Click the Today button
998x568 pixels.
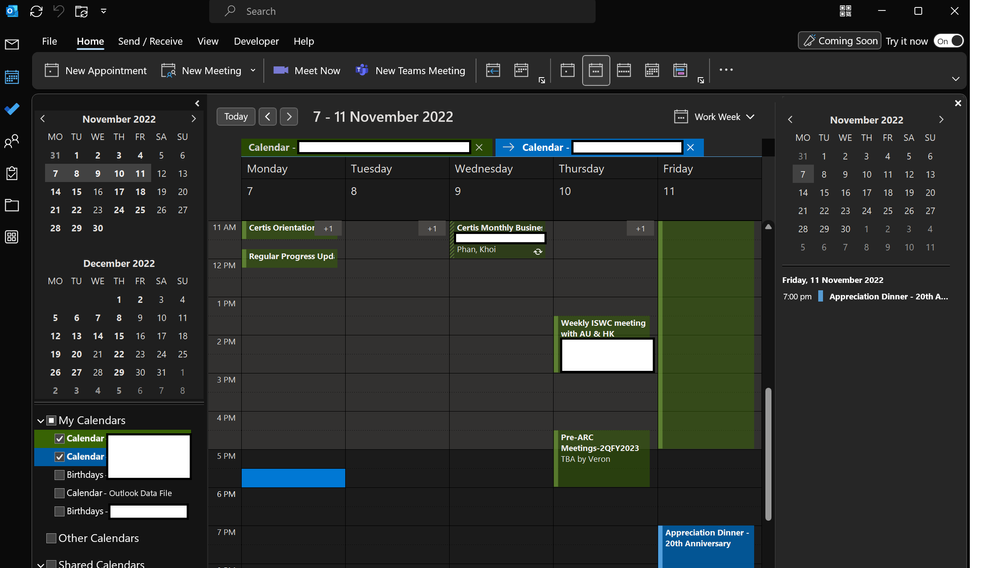235,117
